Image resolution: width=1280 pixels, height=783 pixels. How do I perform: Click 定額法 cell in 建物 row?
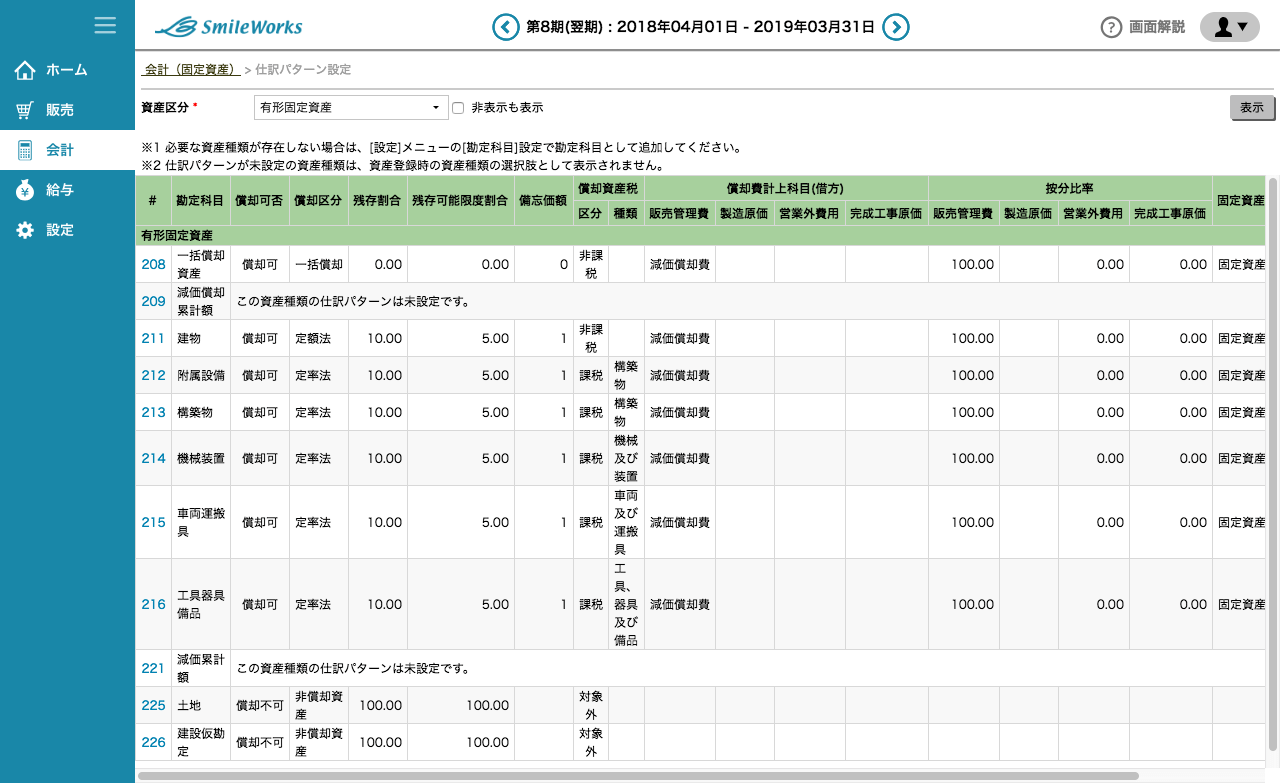pos(319,338)
